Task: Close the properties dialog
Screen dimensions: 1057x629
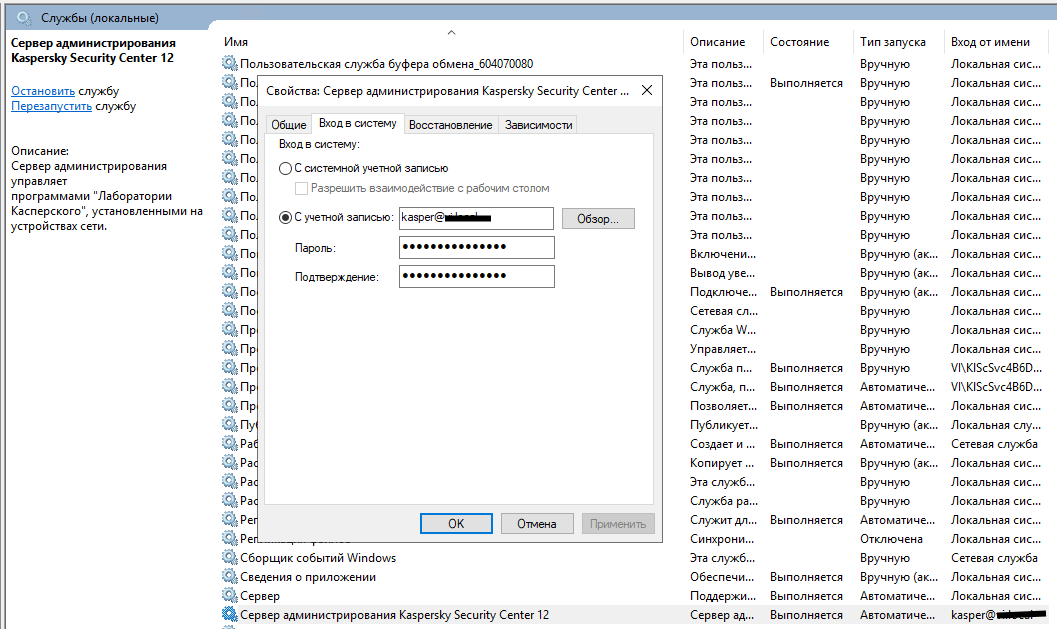Action: pyautogui.click(x=646, y=90)
